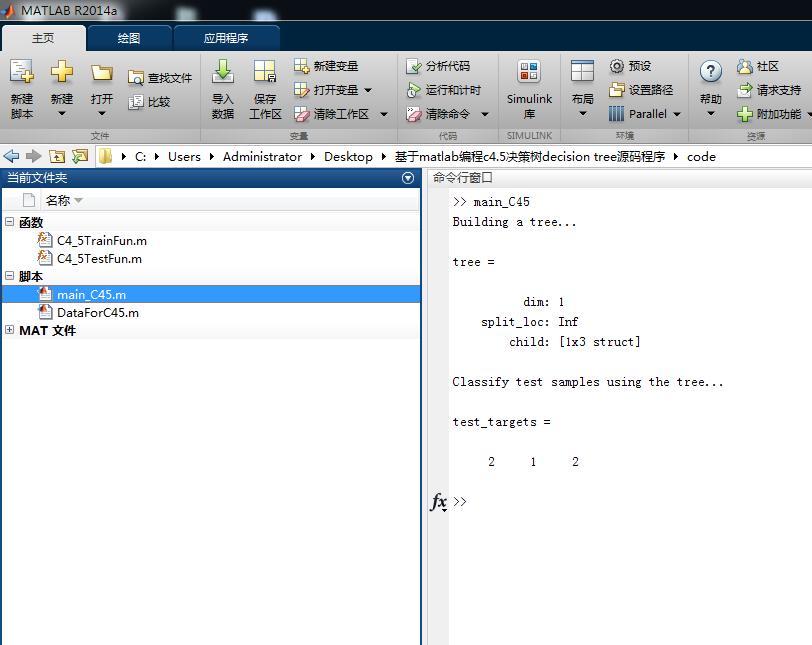
Task: Open dropdown arrow beside Clear Workspace (清除工作区)
Action: (x=384, y=114)
